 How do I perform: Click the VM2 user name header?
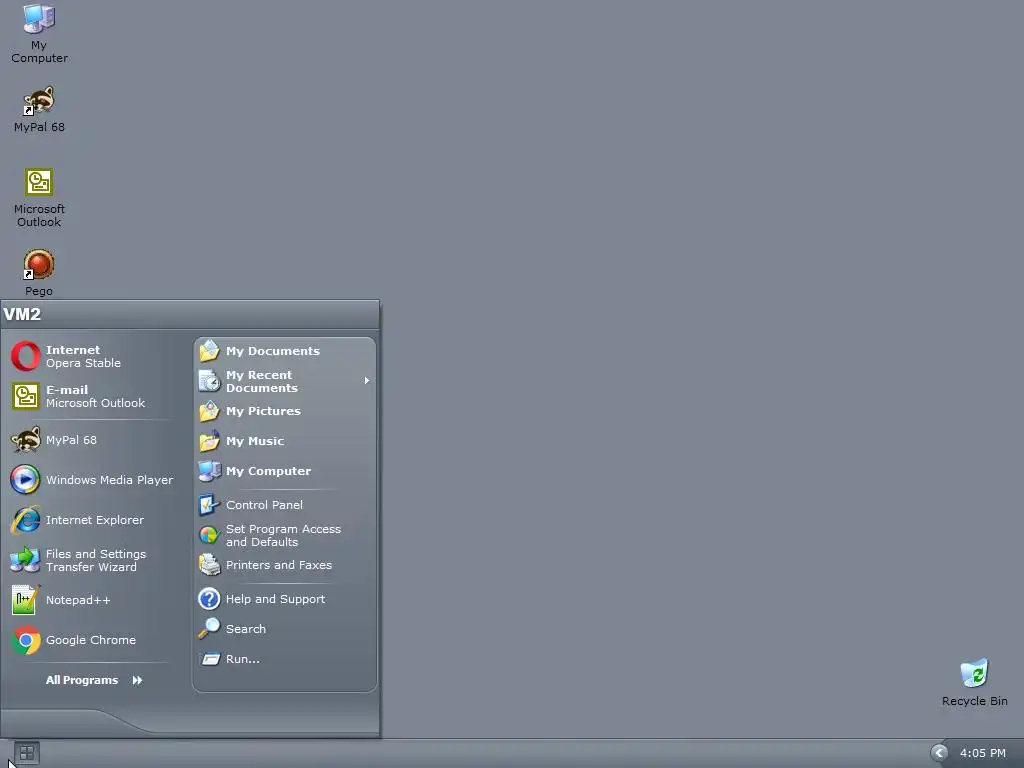tap(22, 314)
